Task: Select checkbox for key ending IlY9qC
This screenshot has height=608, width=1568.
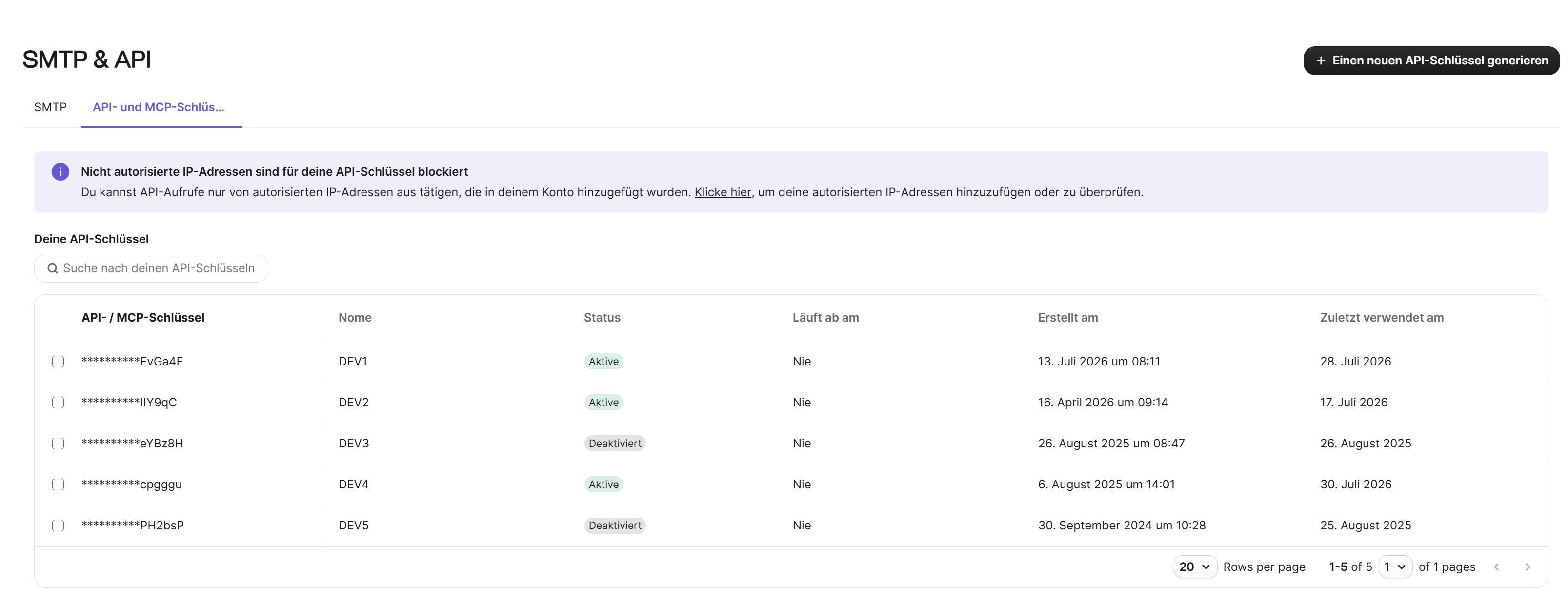Action: pos(58,402)
